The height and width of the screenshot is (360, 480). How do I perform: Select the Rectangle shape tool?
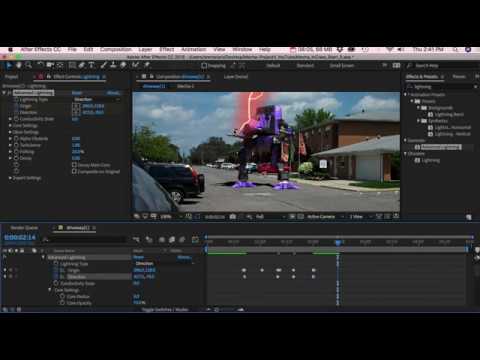click(72, 65)
